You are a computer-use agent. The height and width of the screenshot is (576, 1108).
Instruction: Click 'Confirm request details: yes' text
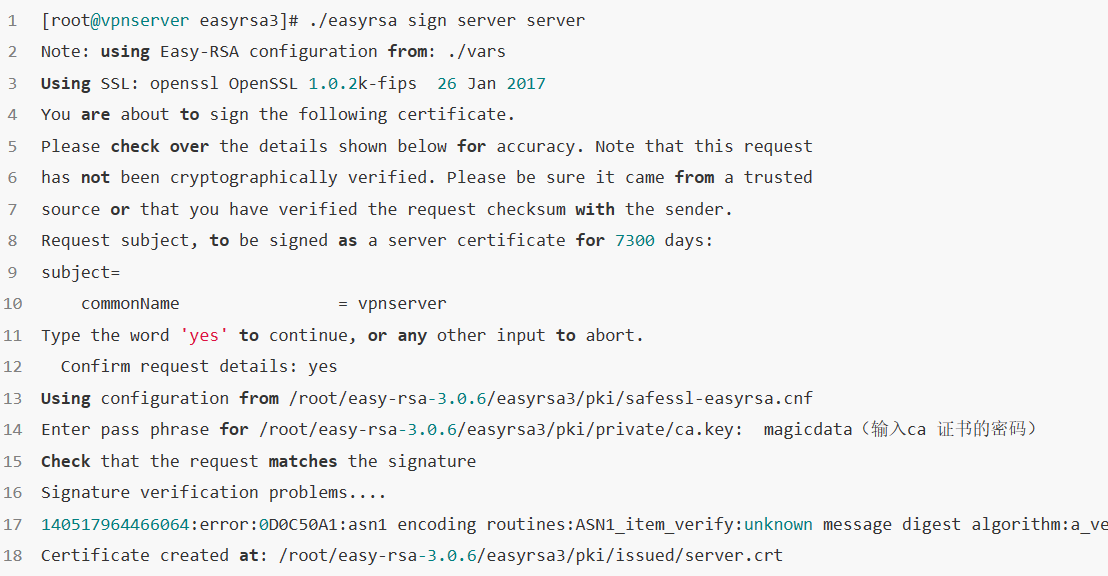tap(199, 367)
